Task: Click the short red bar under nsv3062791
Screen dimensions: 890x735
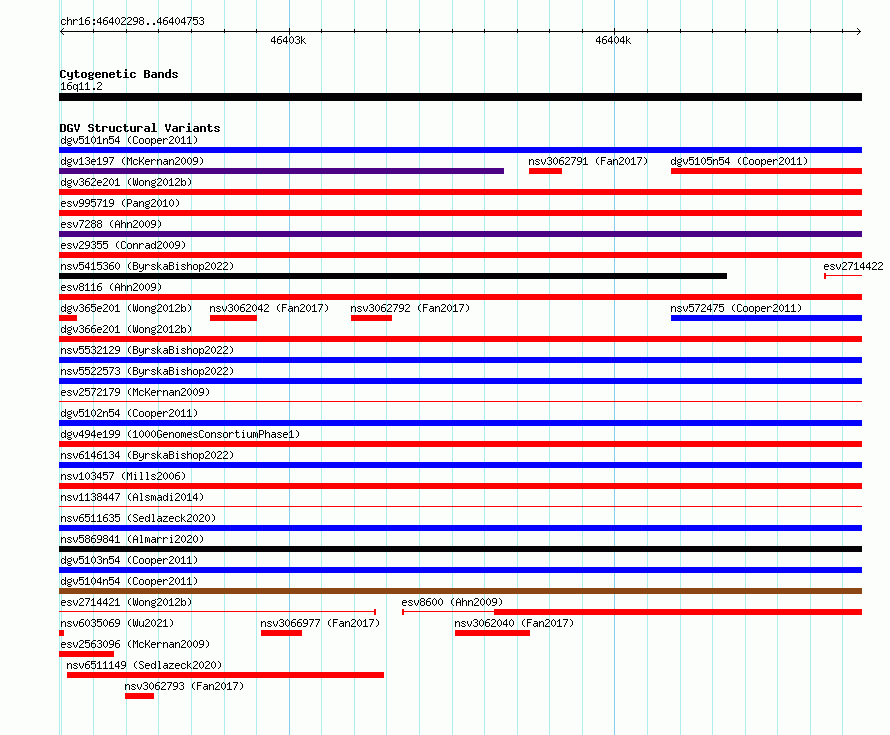Action: (545, 171)
